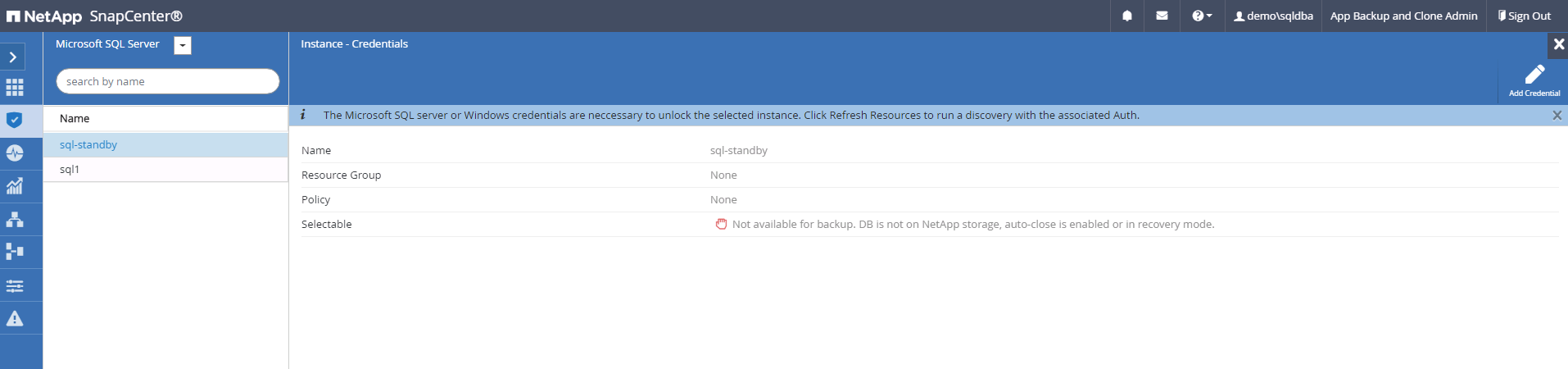
Task: Open Resources shield icon in sidebar
Action: 15,121
